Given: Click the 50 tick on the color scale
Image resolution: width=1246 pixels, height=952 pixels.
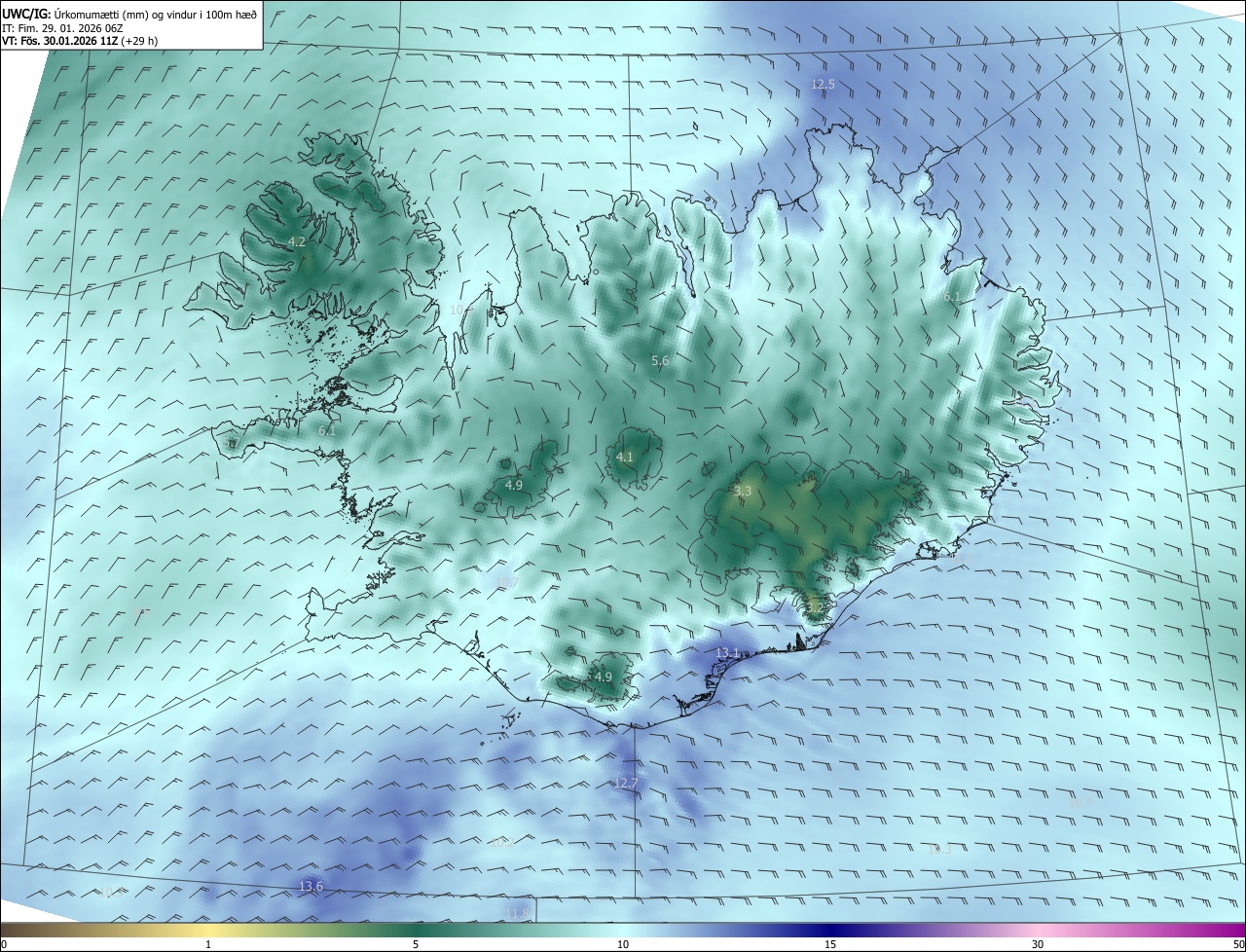Looking at the screenshot, I should pyautogui.click(x=1238, y=944).
